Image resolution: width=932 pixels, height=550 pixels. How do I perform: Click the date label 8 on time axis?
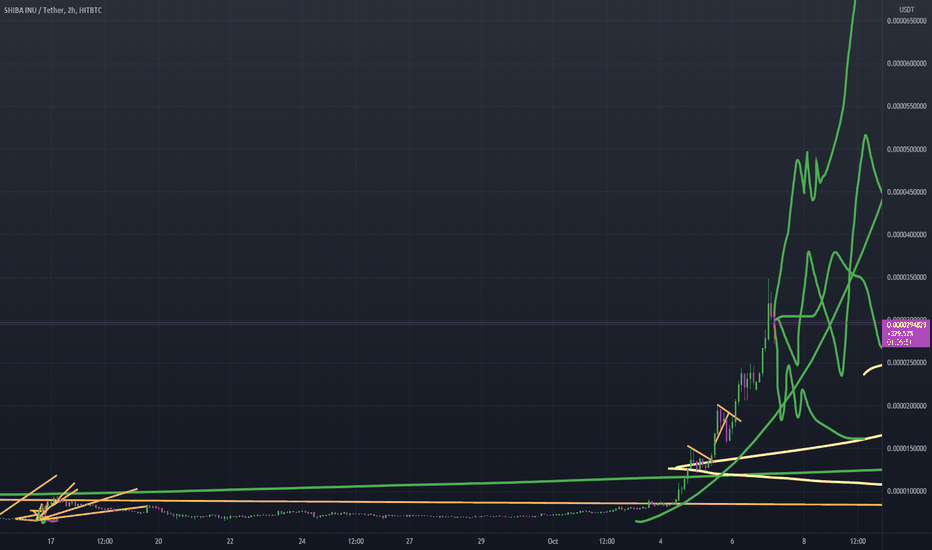pos(804,541)
